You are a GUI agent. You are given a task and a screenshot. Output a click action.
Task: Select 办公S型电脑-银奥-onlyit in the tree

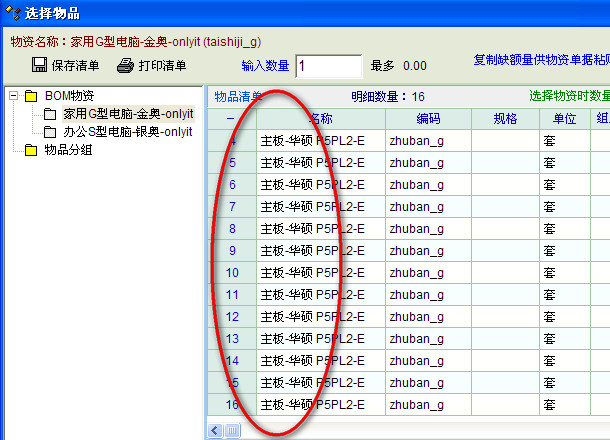click(x=127, y=131)
